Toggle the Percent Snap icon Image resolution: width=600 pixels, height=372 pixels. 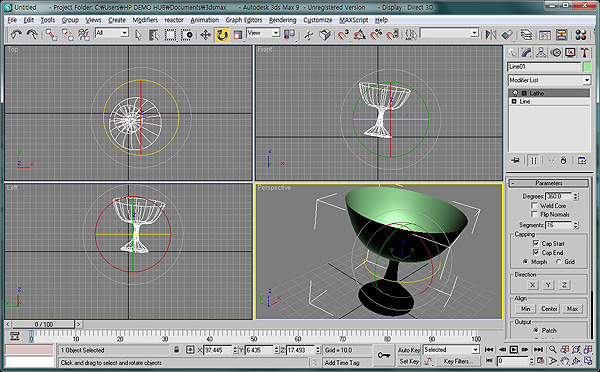point(376,35)
